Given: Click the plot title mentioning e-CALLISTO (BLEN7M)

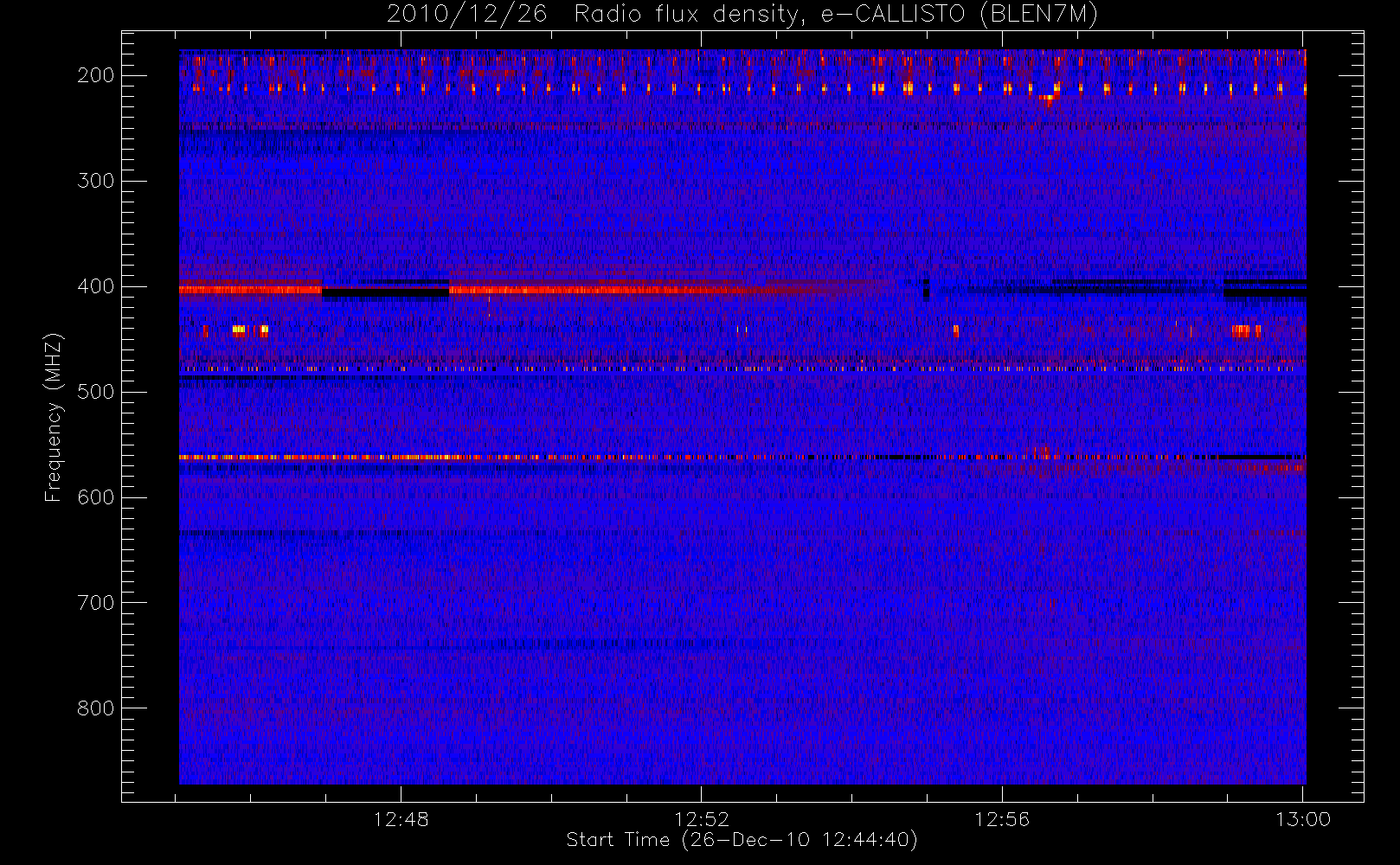Looking at the screenshot, I should click(x=742, y=15).
